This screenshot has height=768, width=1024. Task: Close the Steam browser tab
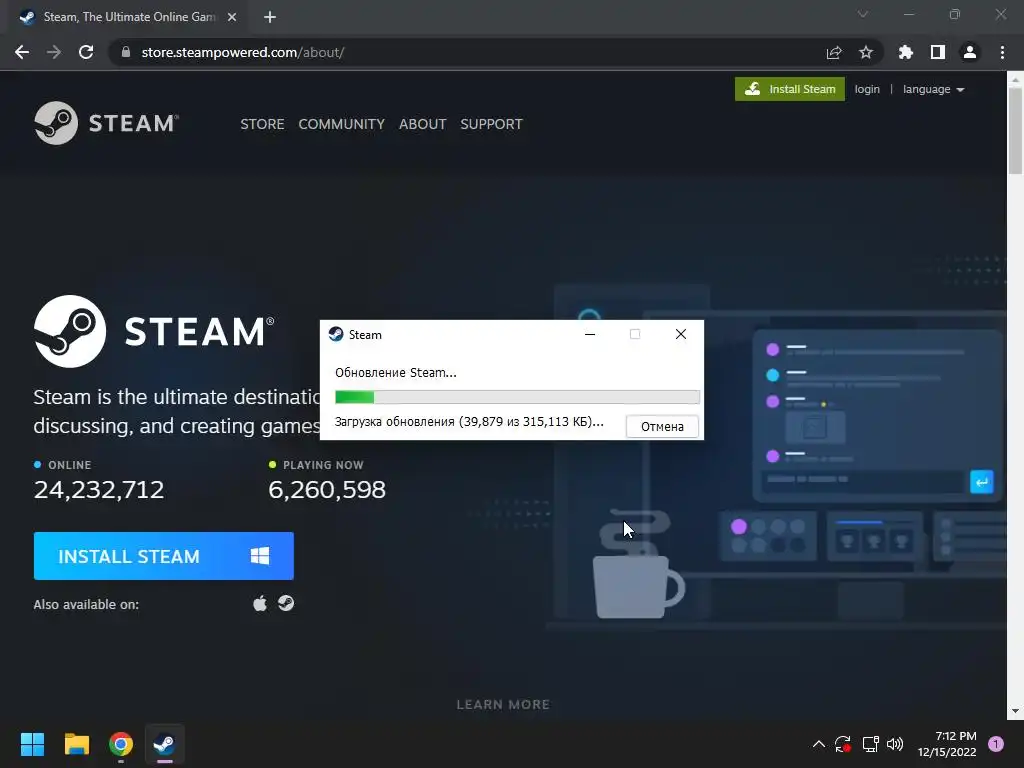pyautogui.click(x=232, y=17)
